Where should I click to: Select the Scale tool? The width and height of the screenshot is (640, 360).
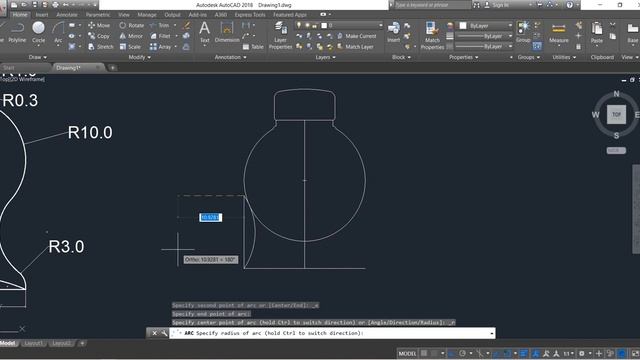tap(130, 47)
